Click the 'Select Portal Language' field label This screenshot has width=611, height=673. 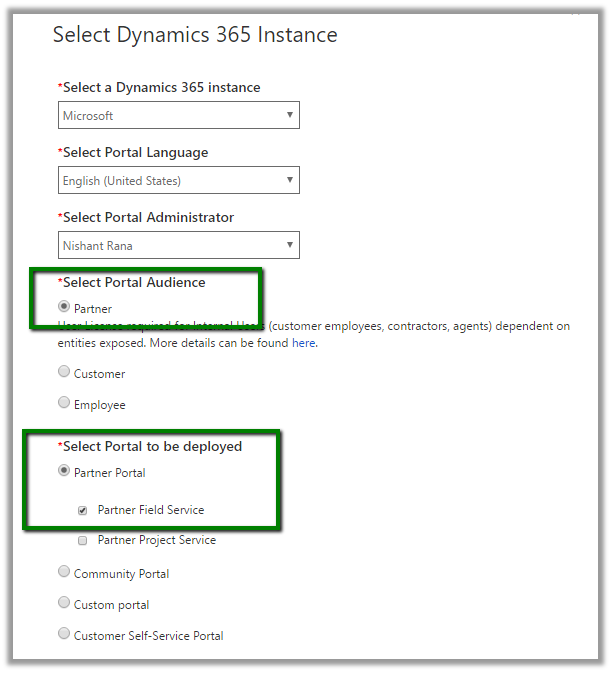[x=135, y=153]
